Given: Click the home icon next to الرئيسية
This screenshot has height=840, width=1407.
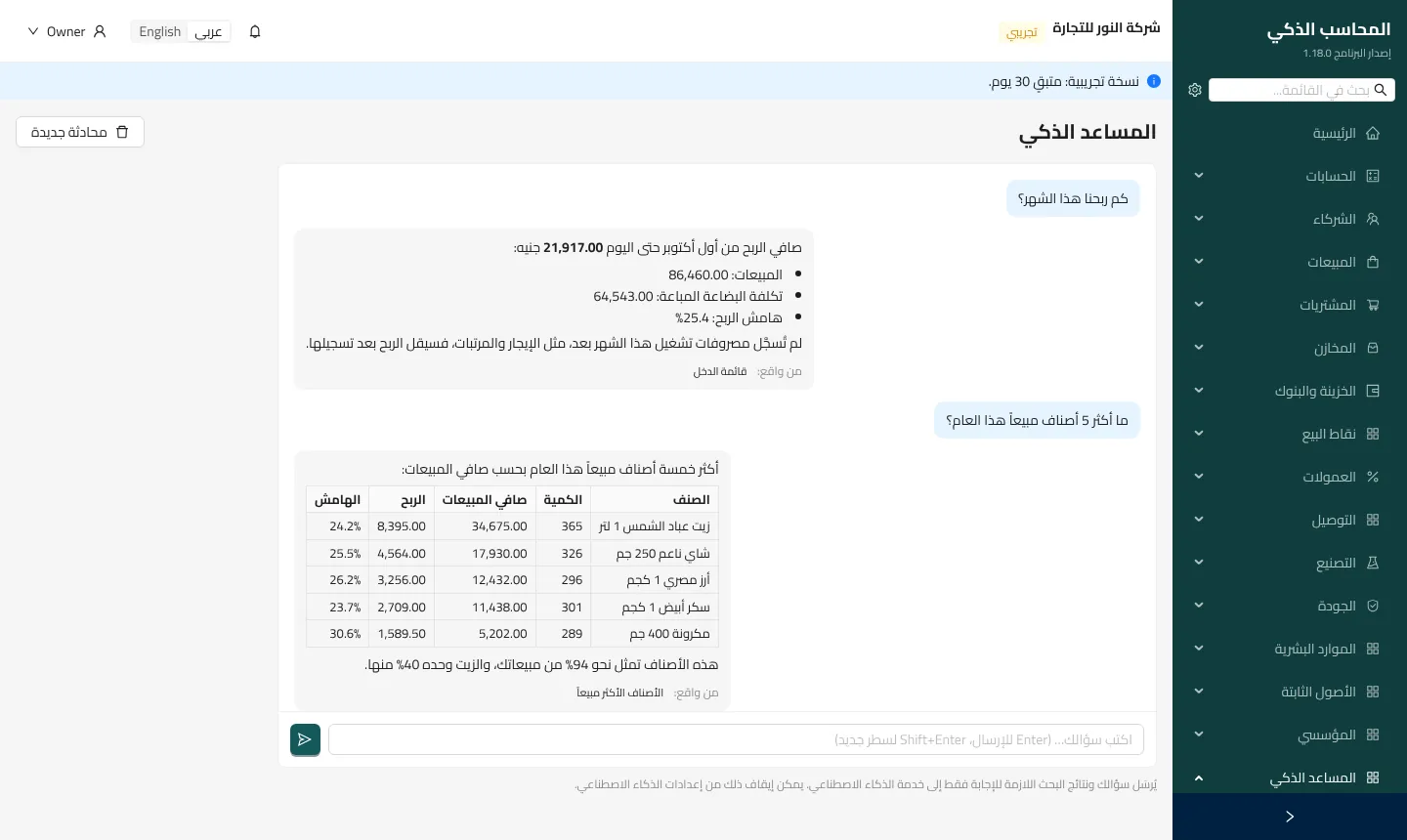Looking at the screenshot, I should click(1373, 133).
